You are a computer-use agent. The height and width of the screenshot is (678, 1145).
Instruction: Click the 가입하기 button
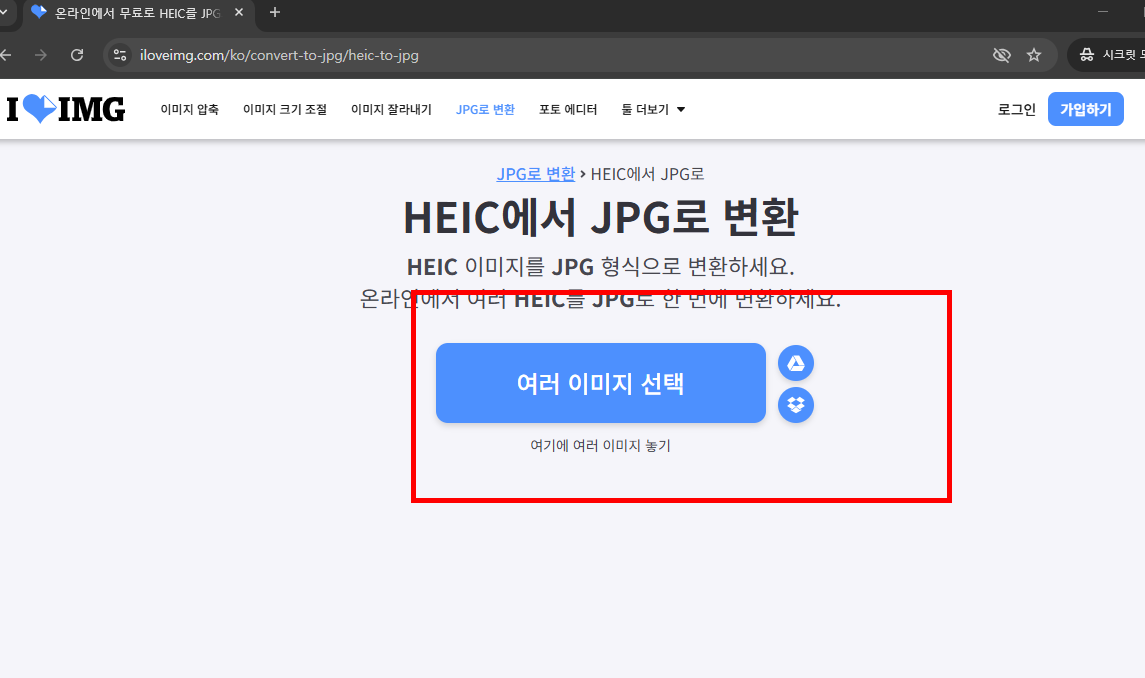[1086, 109]
